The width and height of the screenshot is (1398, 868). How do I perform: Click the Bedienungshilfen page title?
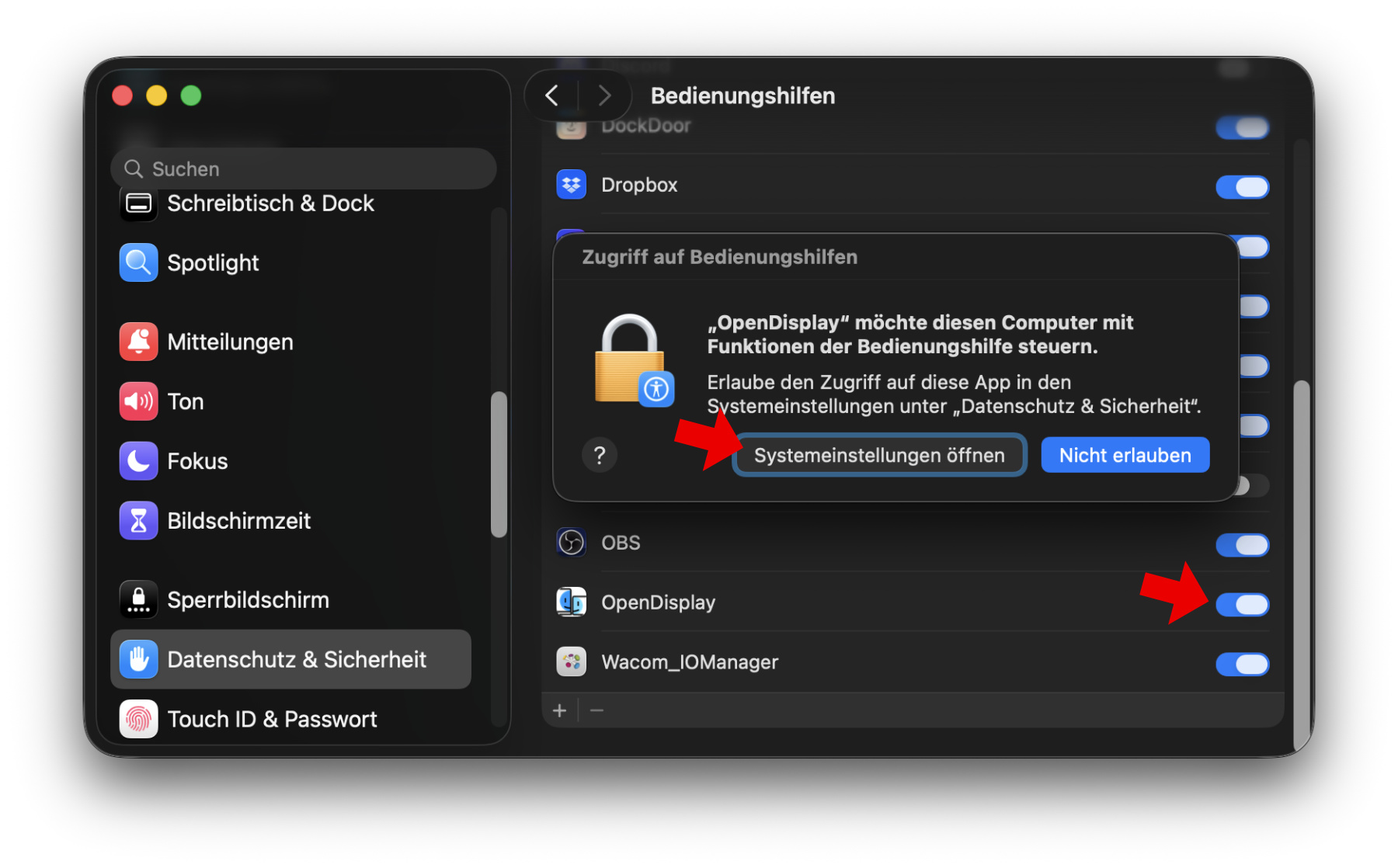coord(743,95)
